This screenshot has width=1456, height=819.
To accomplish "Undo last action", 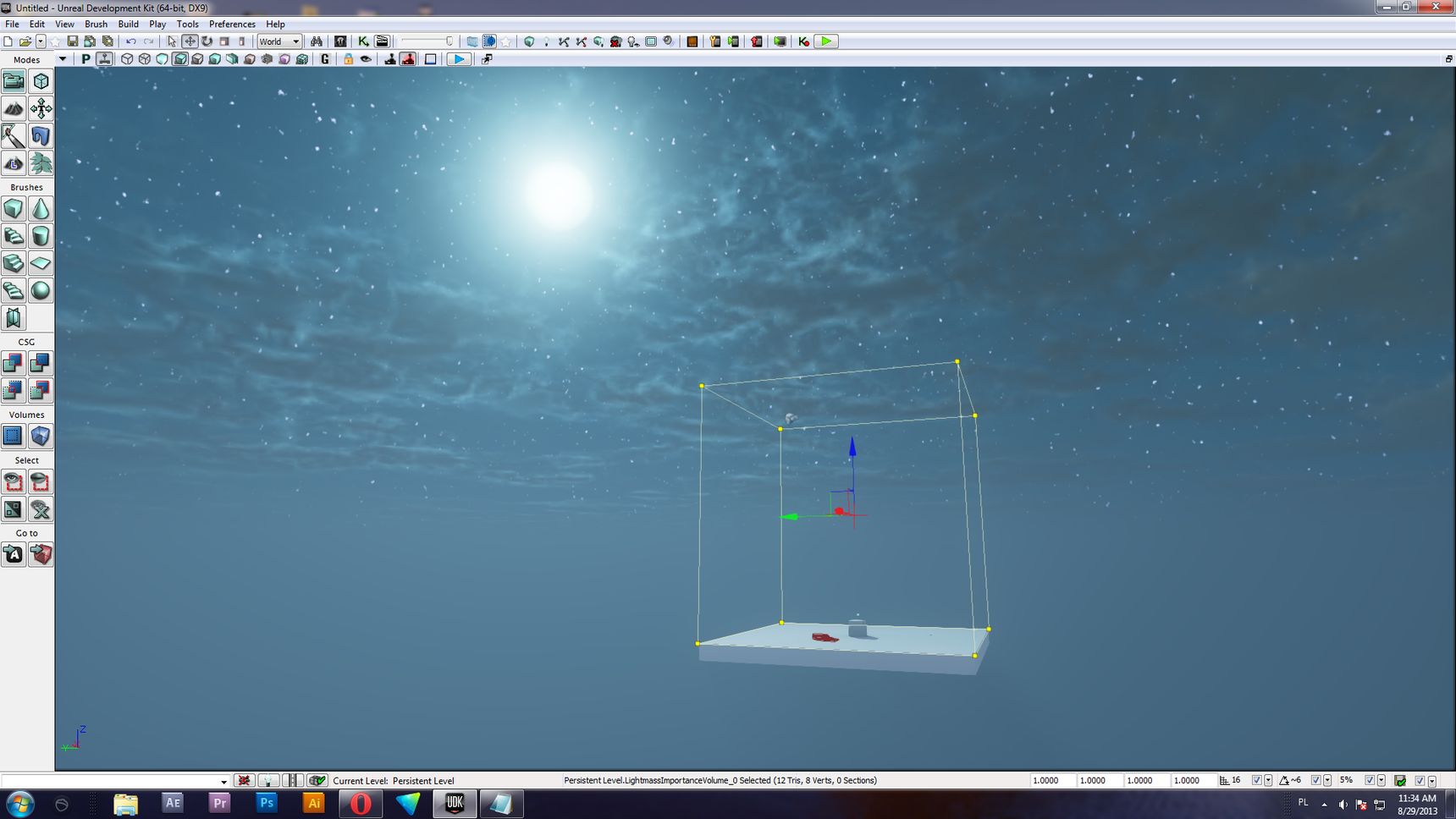I will [131, 41].
